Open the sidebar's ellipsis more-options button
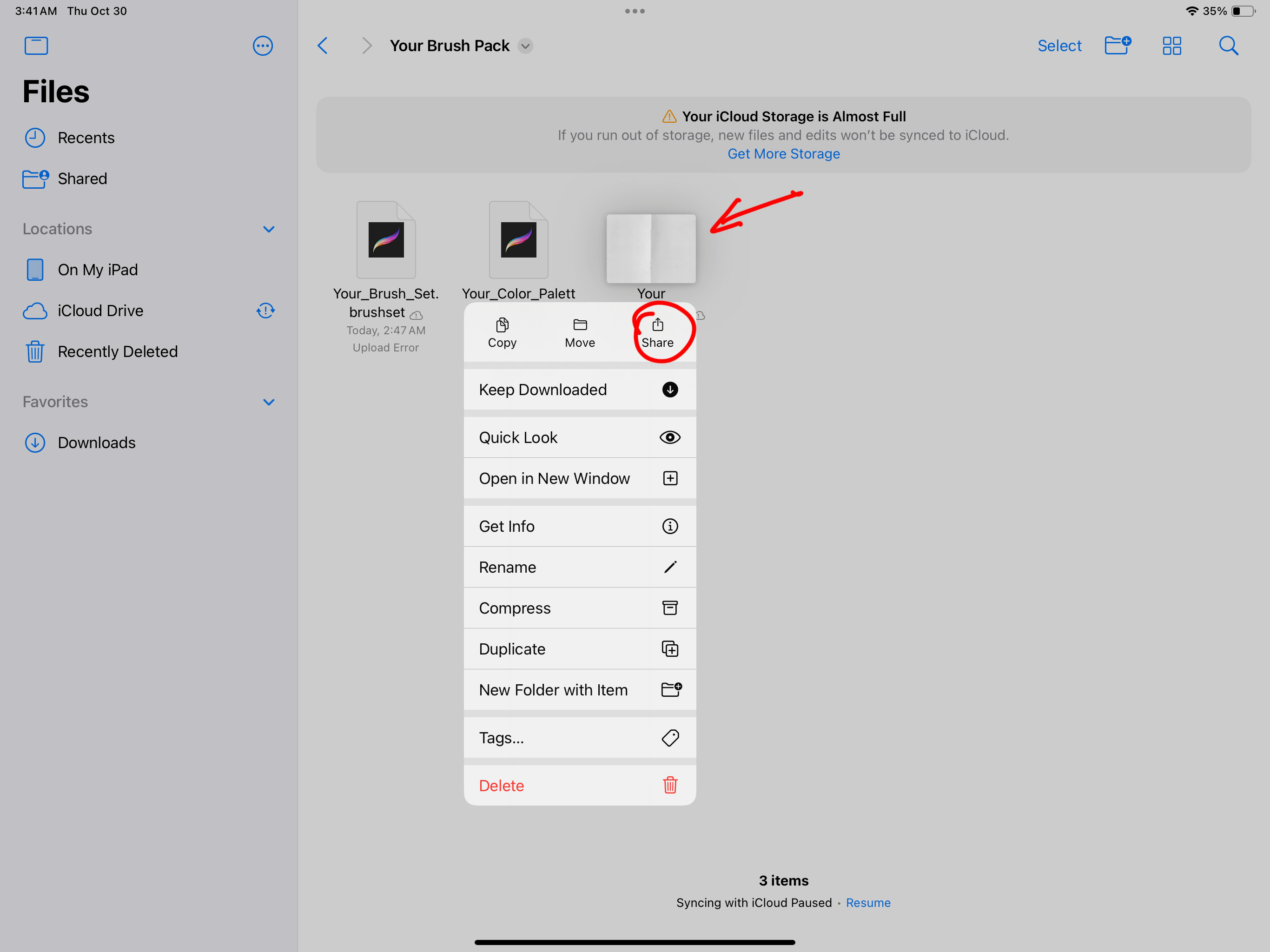This screenshot has height=952, width=1270. [262, 46]
